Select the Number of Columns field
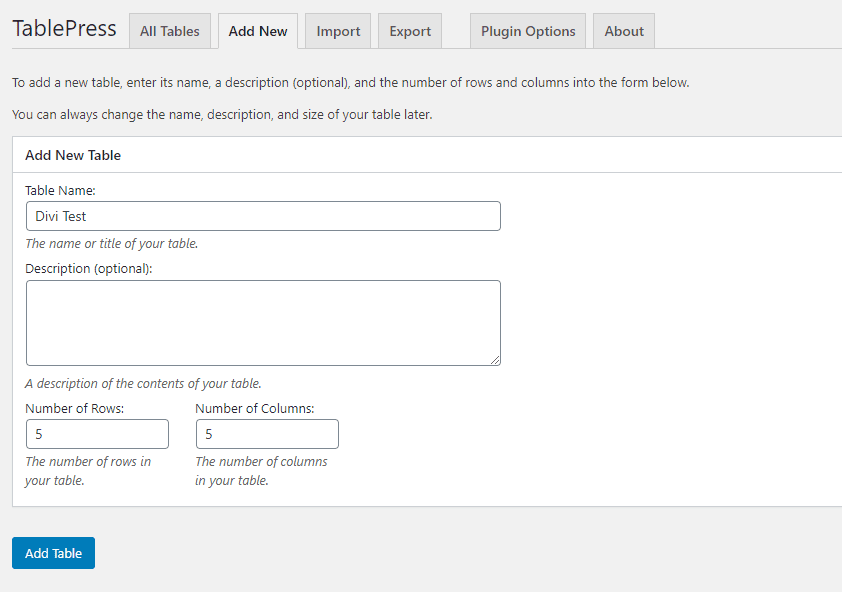The height and width of the screenshot is (592, 842). (267, 434)
